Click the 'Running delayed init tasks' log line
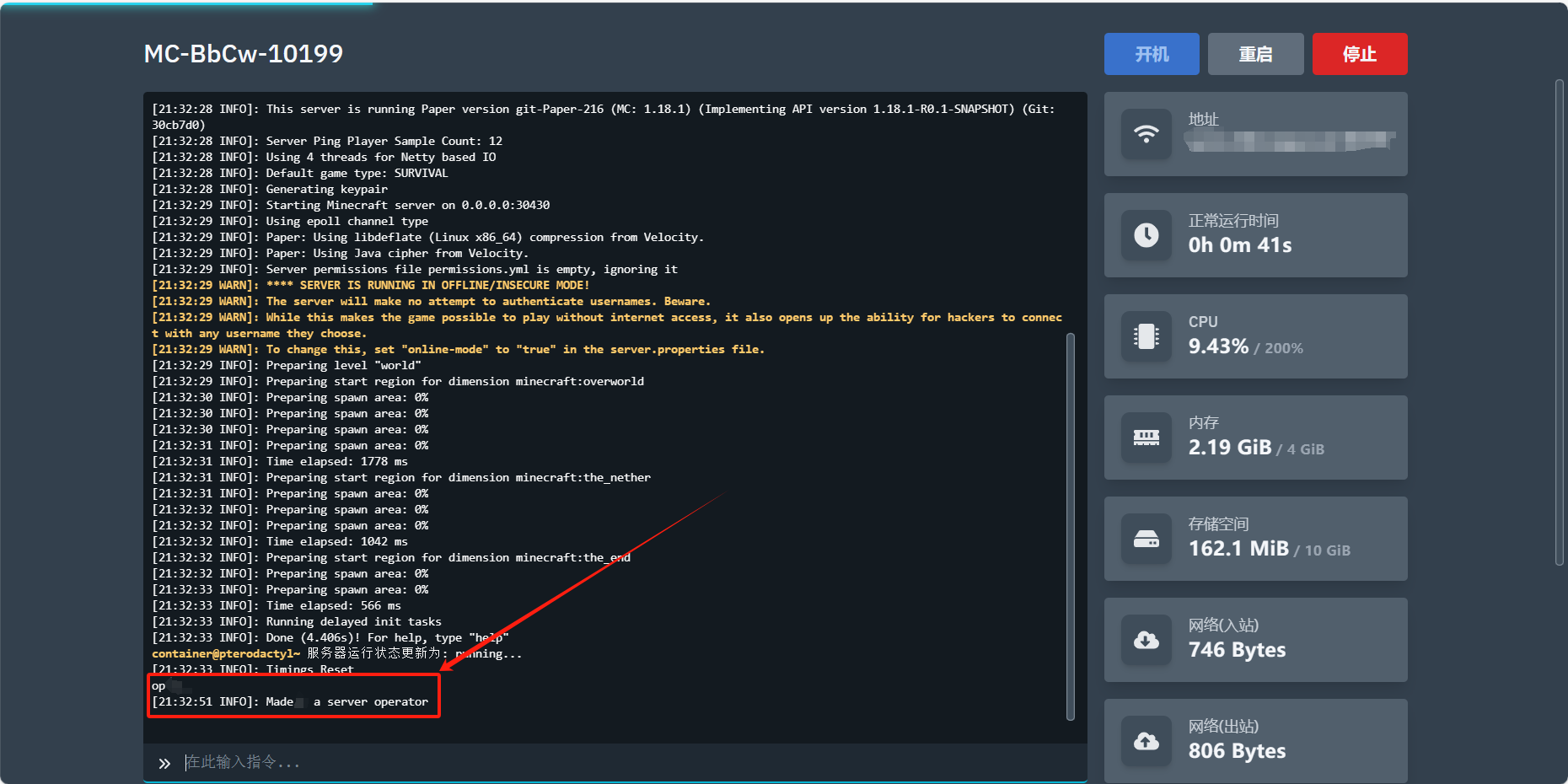1568x784 pixels. coord(297,621)
